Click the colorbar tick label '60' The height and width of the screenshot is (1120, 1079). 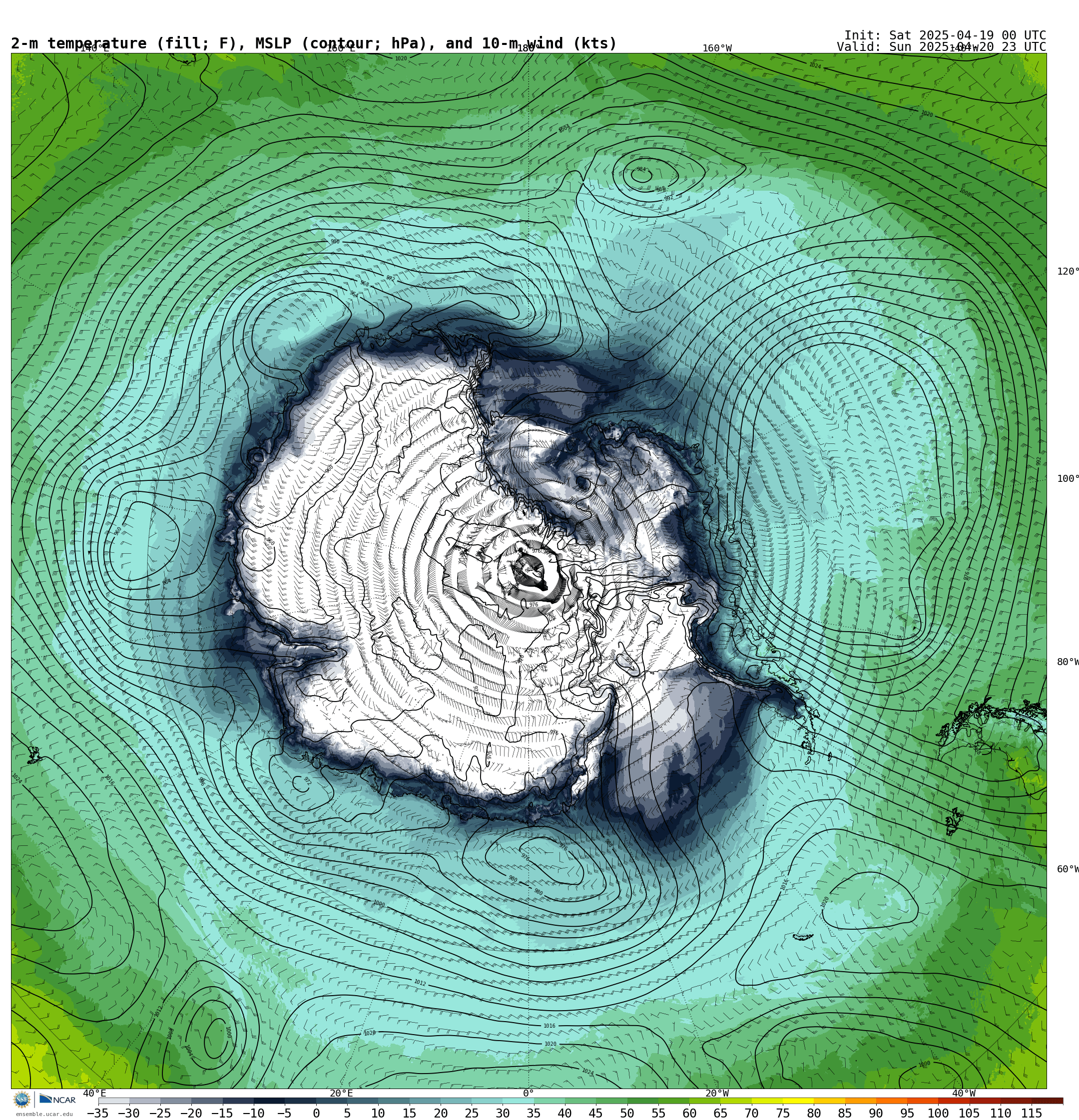point(689,1113)
